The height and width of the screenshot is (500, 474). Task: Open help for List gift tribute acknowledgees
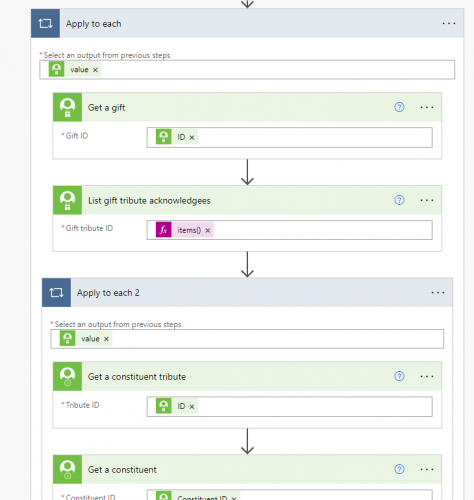[x=399, y=200]
